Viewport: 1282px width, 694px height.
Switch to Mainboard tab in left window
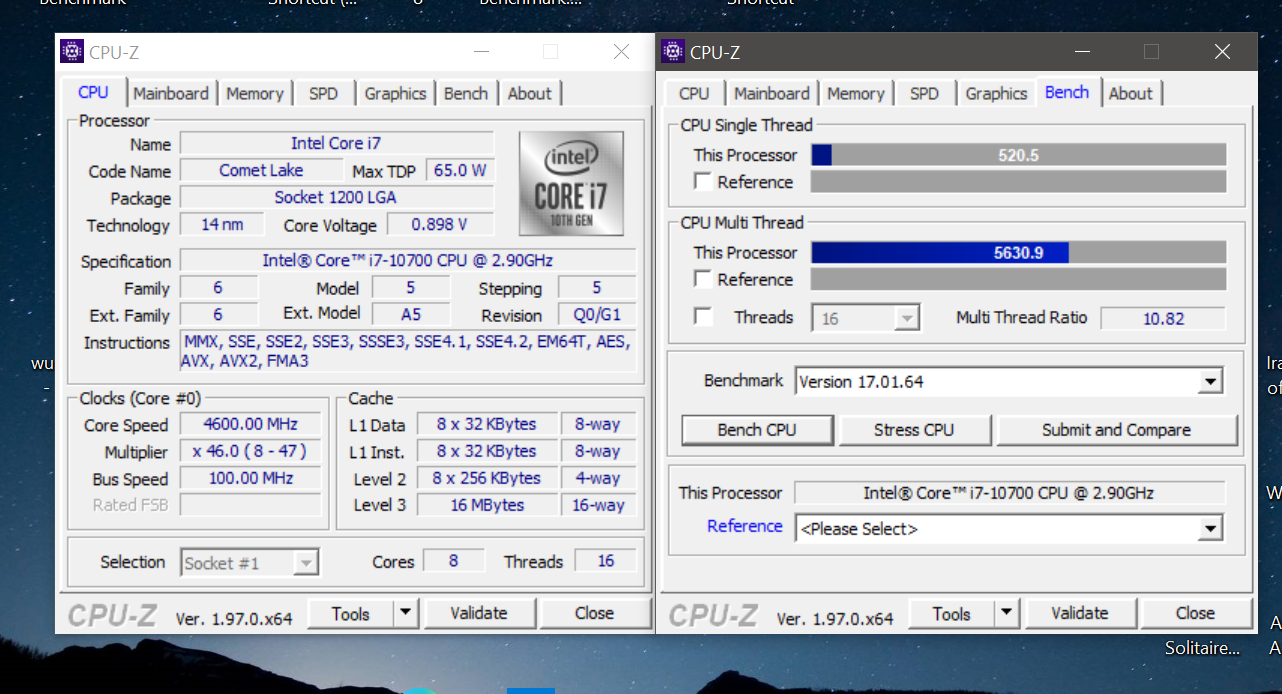pos(171,93)
